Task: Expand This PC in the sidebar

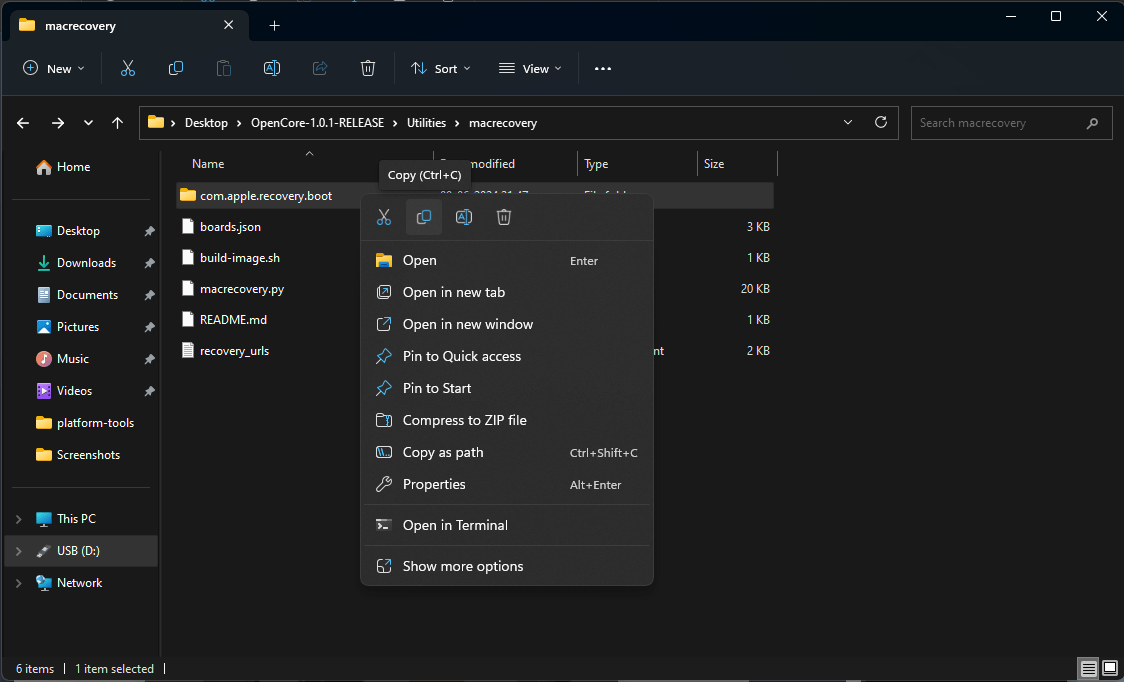Action: tap(18, 518)
